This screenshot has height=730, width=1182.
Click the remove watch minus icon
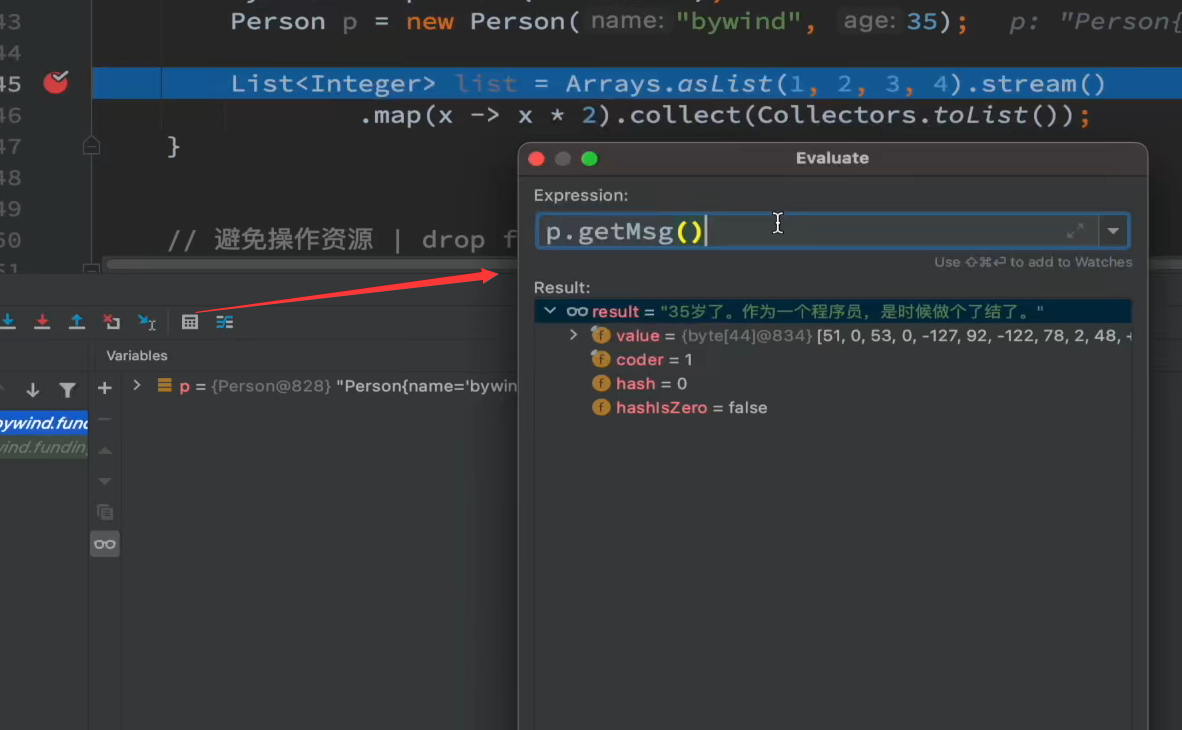[105, 419]
